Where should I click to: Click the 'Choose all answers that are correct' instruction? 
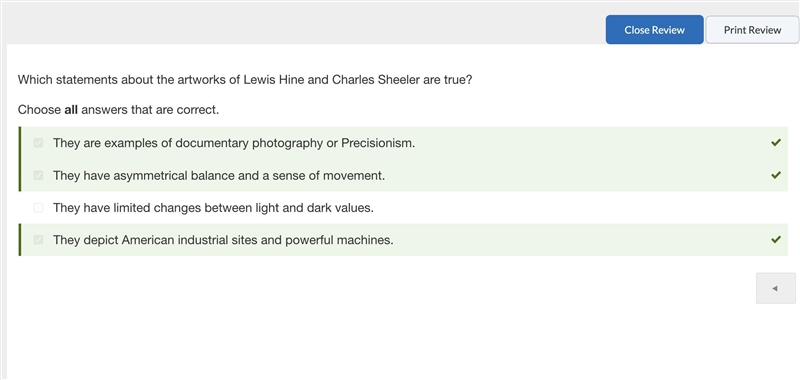[118, 110]
